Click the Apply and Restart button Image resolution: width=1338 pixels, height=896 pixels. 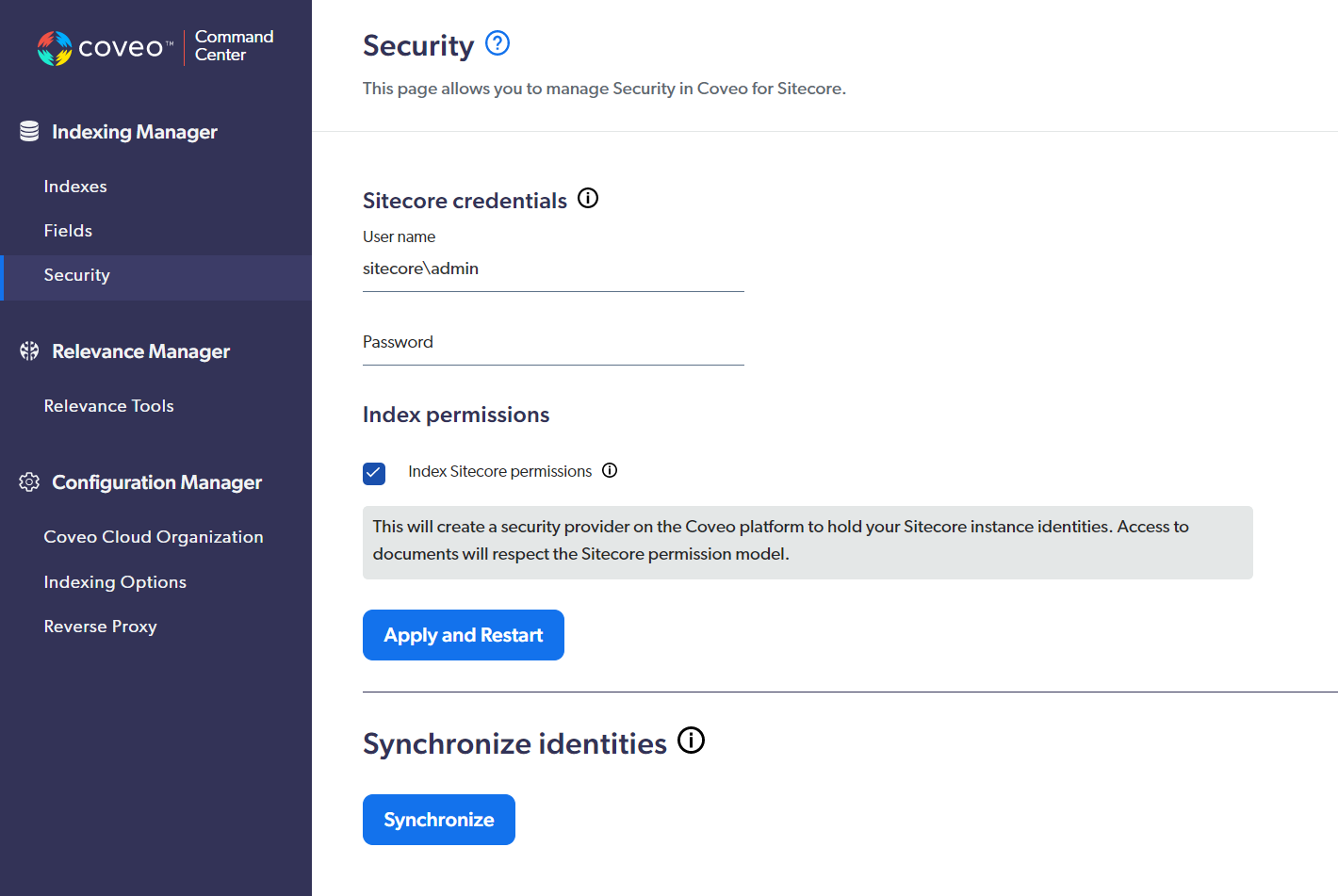coord(464,635)
